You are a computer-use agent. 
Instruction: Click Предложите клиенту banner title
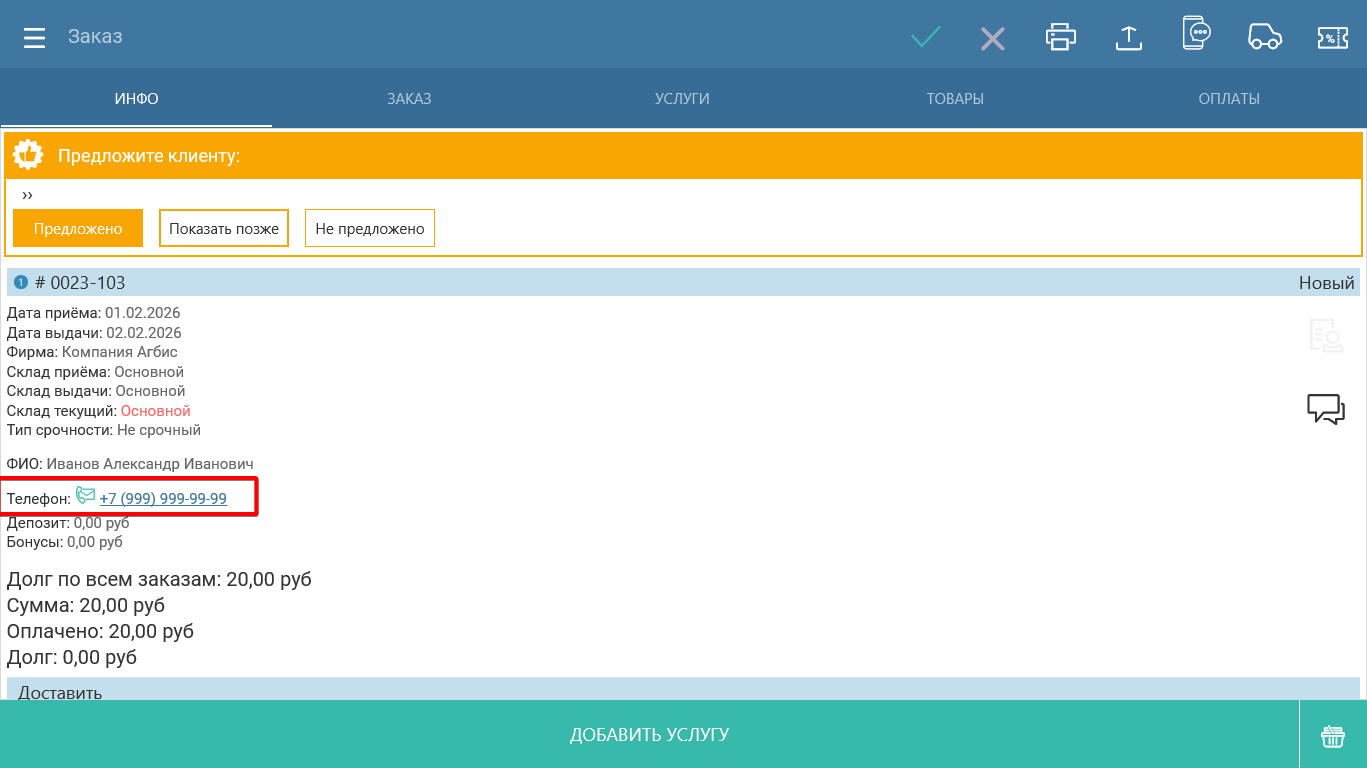click(x=149, y=156)
